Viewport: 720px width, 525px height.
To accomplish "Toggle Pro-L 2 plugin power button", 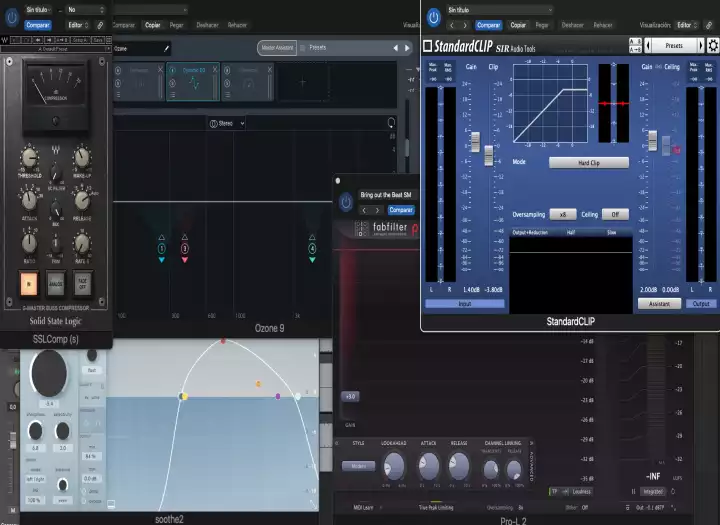I will tap(346, 202).
